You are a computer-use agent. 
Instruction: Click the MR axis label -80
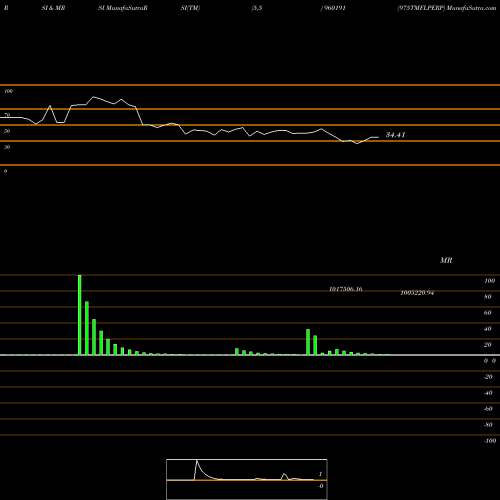(488, 425)
